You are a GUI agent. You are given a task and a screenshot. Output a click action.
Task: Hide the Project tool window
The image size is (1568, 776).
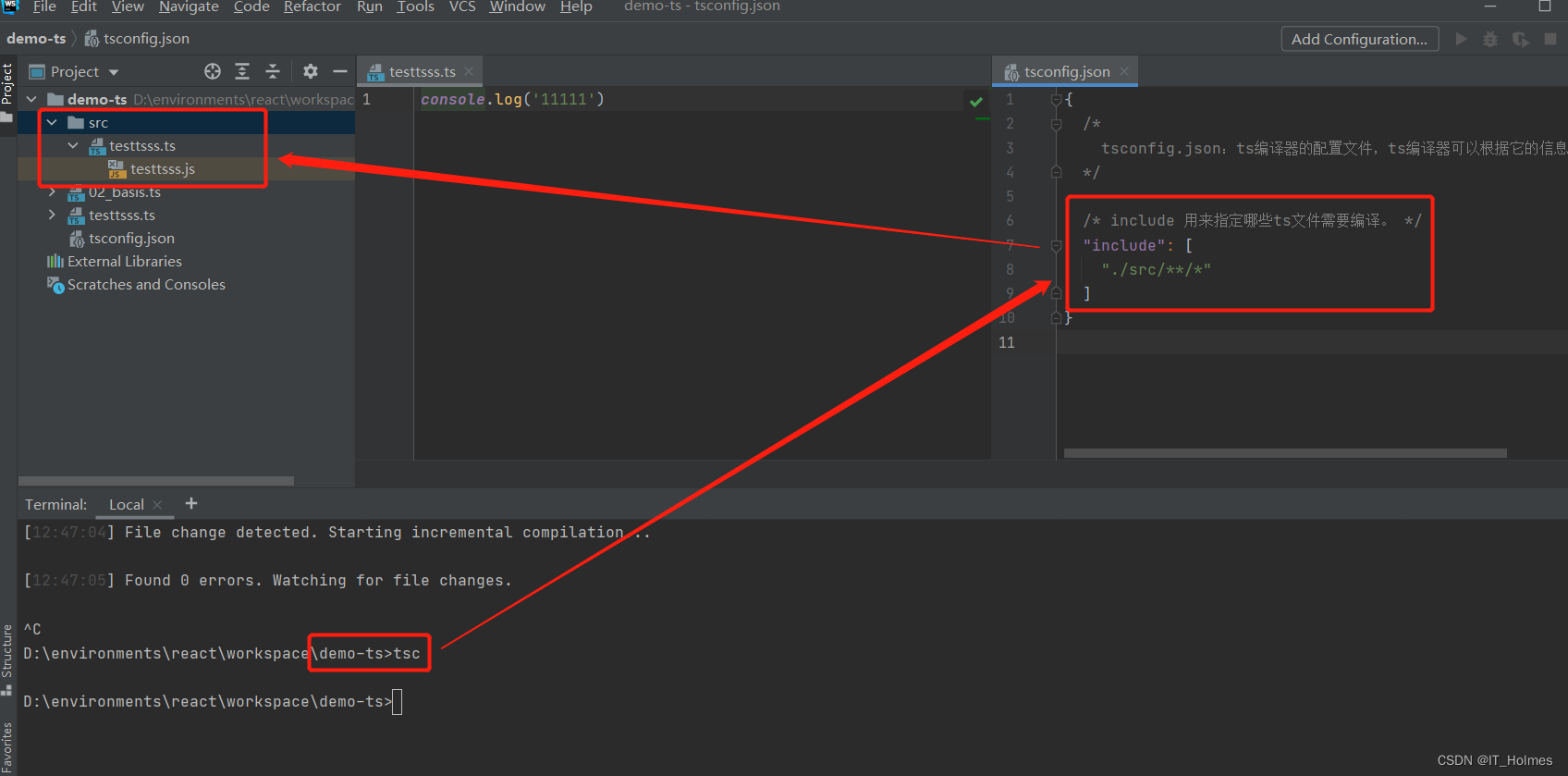340,71
